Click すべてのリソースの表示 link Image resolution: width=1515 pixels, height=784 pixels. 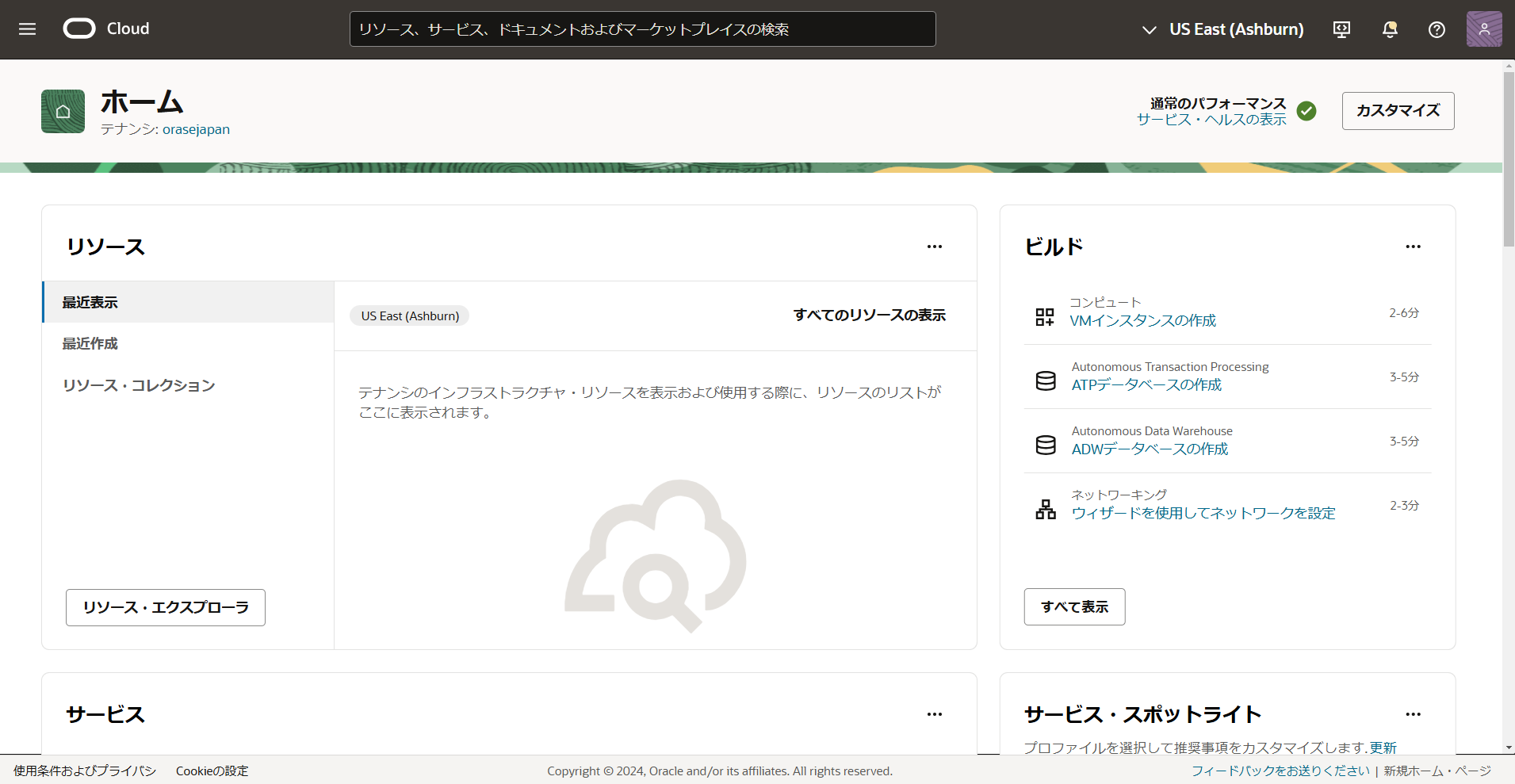pyautogui.click(x=870, y=316)
